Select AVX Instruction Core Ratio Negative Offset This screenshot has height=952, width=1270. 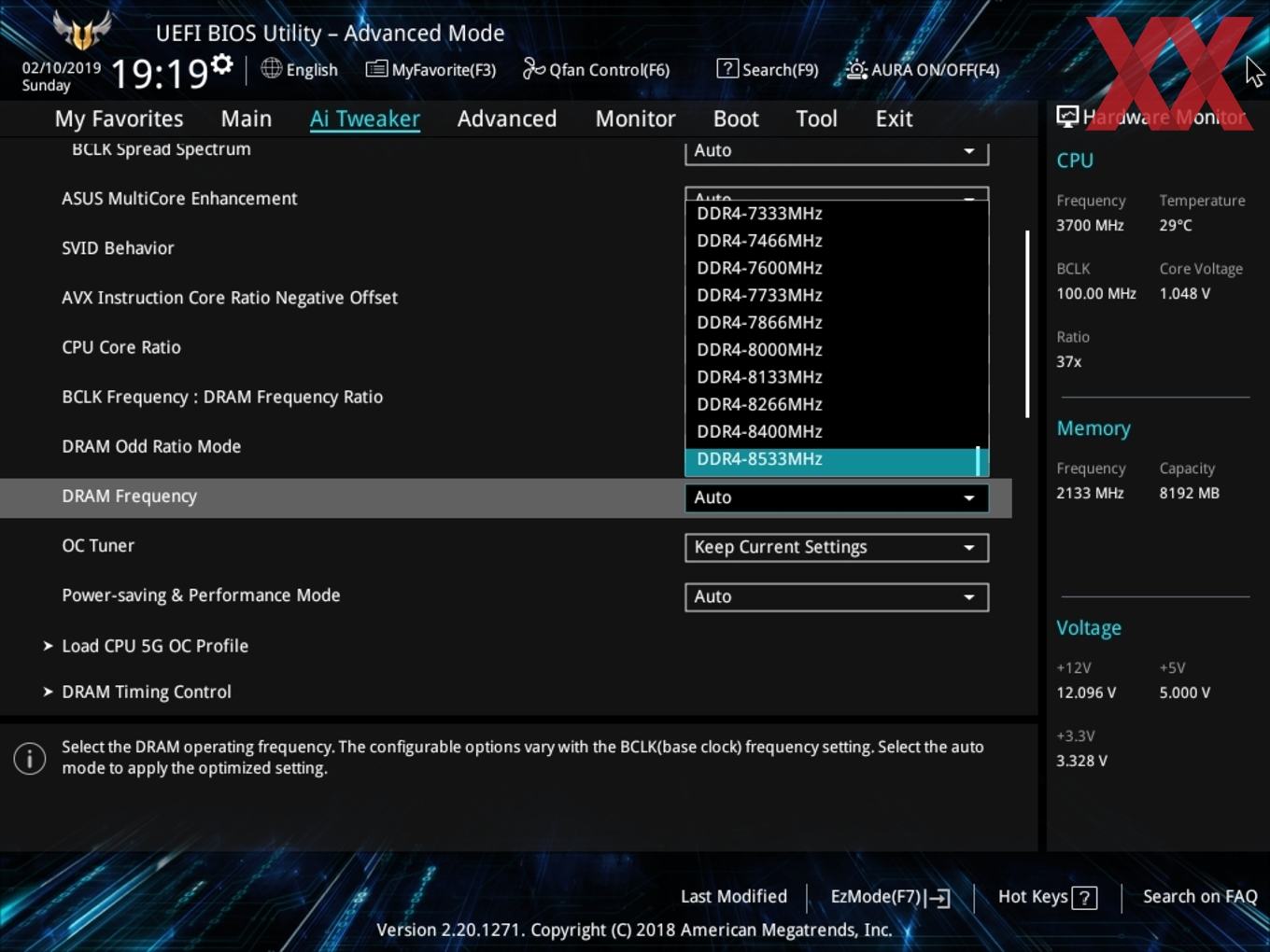[230, 298]
